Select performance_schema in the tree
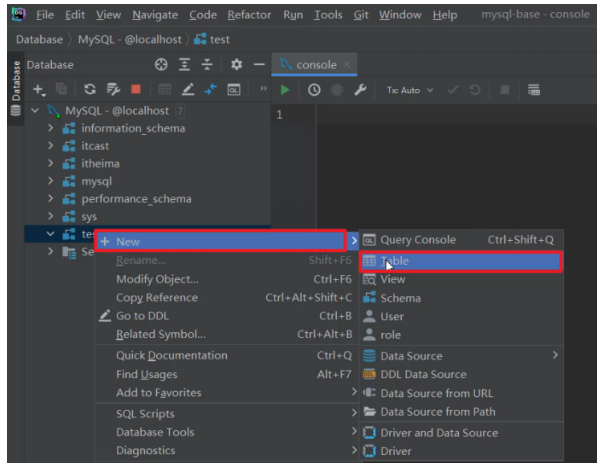 tap(136, 199)
